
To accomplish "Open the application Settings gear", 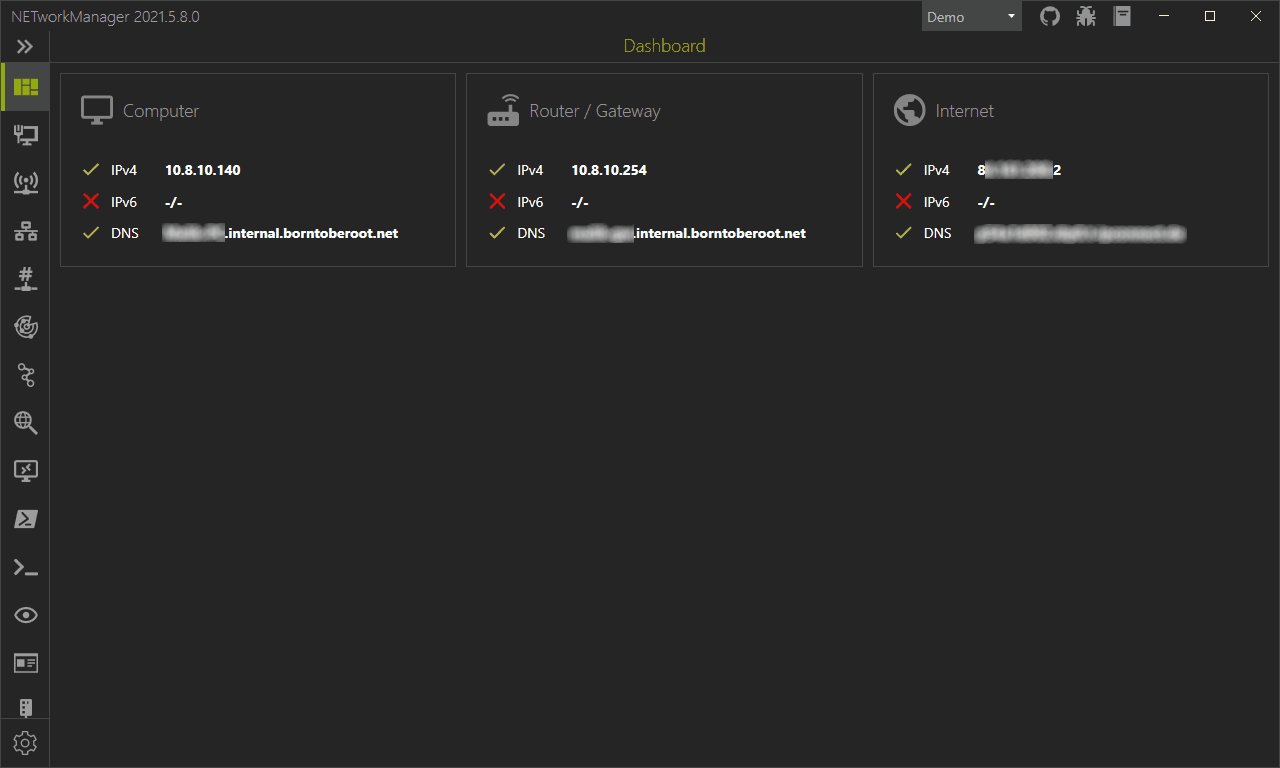I will click(x=25, y=743).
